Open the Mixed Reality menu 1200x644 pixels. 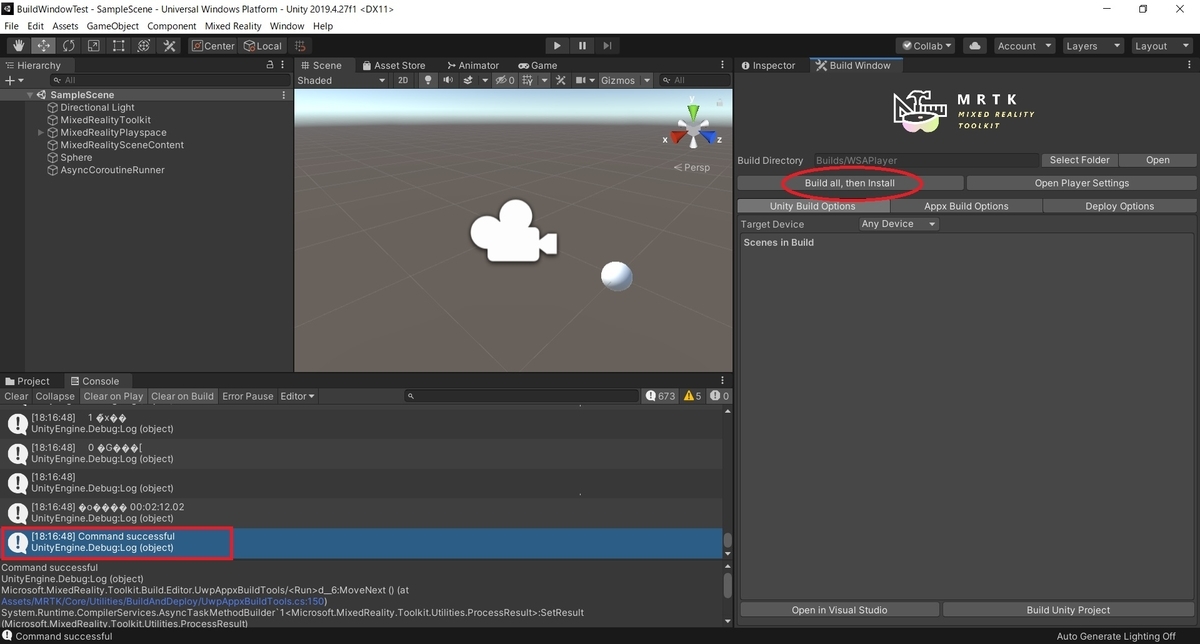[234, 26]
